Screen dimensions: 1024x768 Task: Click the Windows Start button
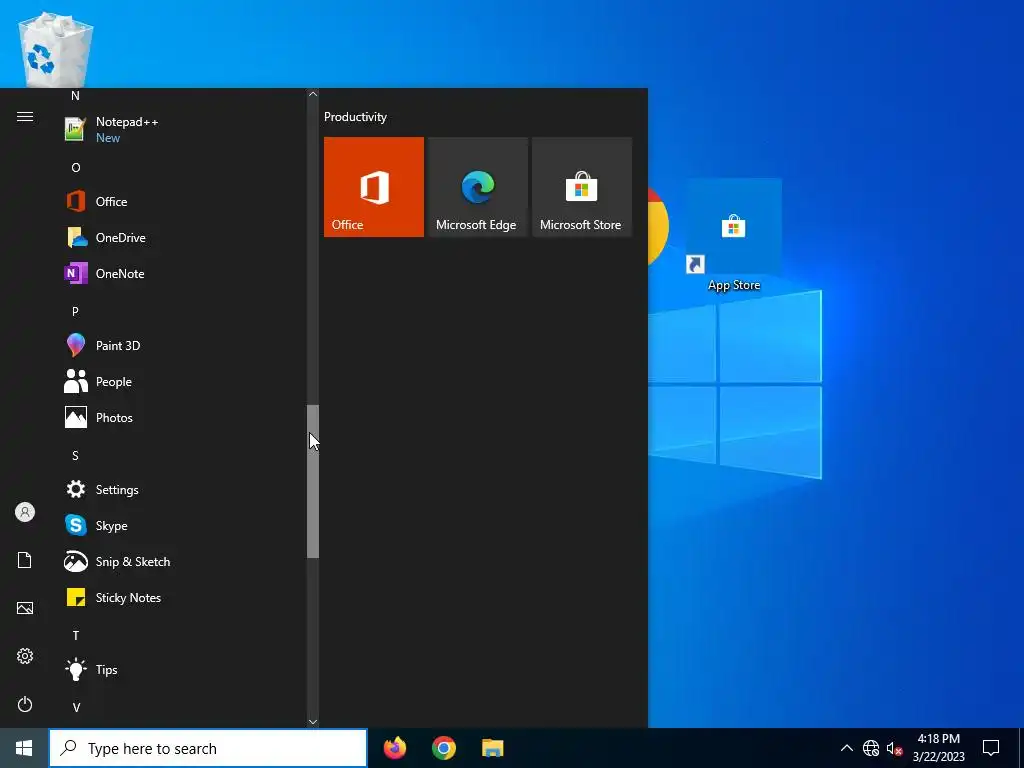24,748
